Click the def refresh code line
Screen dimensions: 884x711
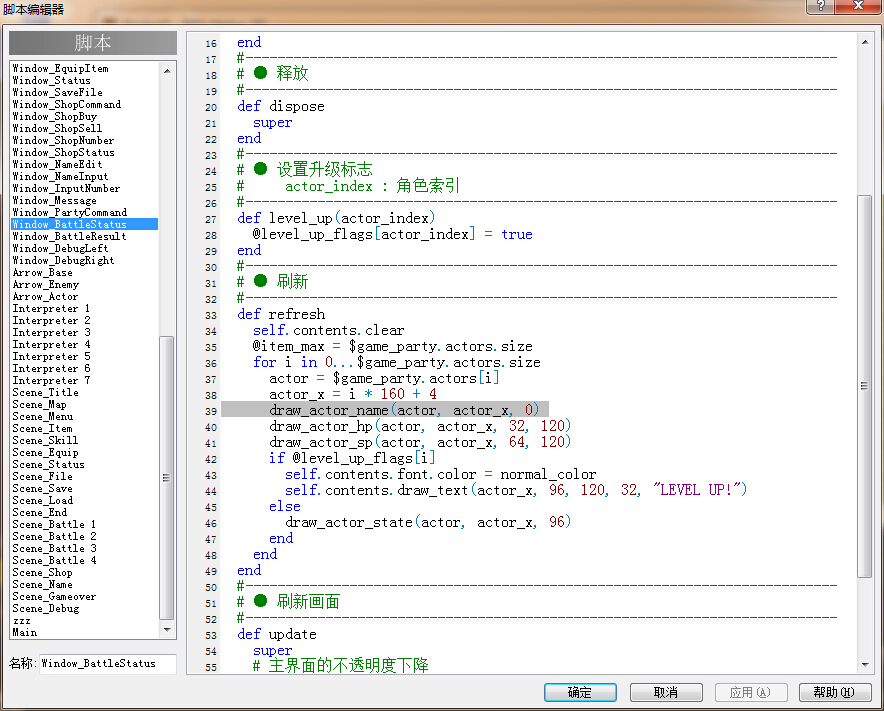click(x=281, y=314)
